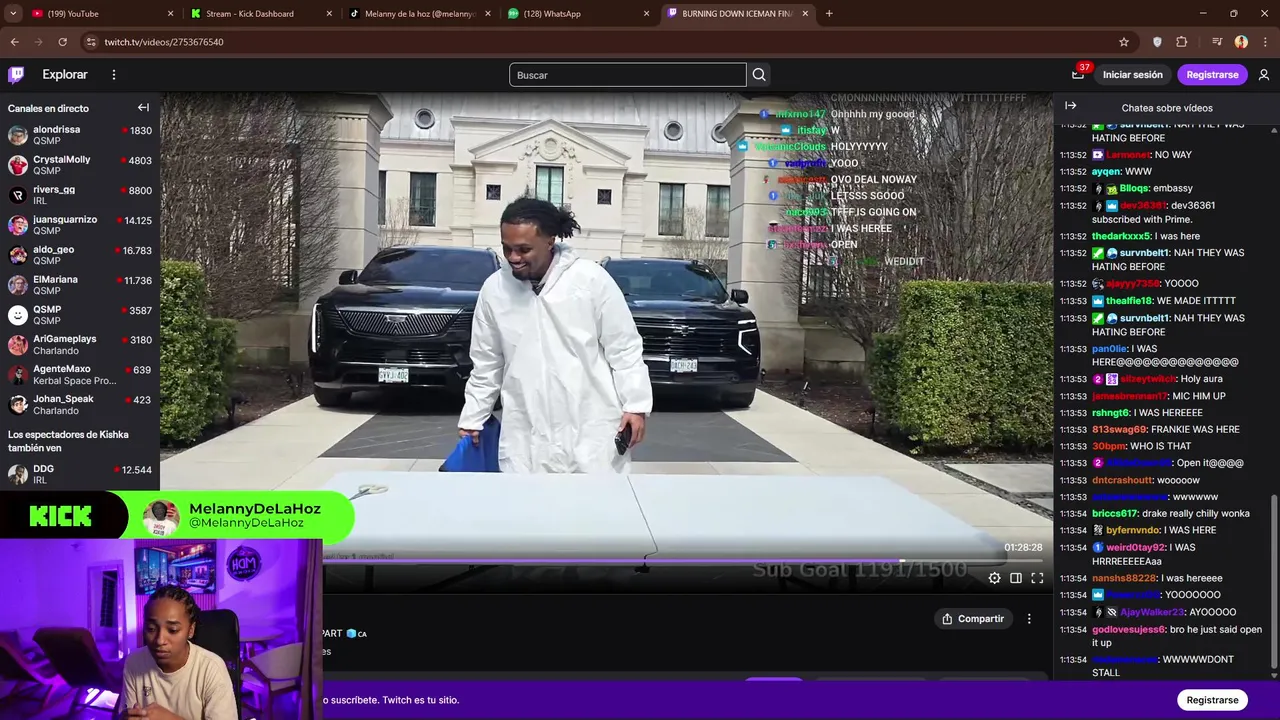The height and width of the screenshot is (720, 1280).
Task: Toggle theater mode in the player
Action: pos(1016,578)
